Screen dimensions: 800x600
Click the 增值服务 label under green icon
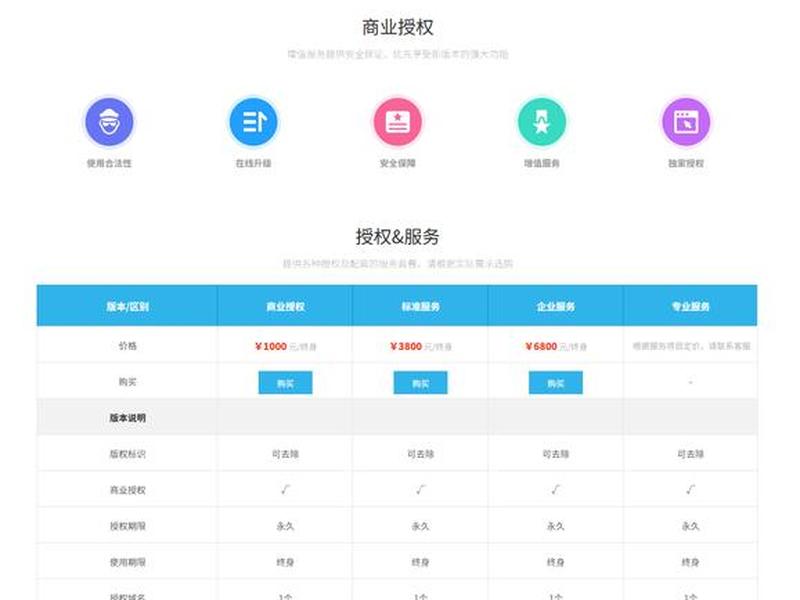tap(541, 163)
